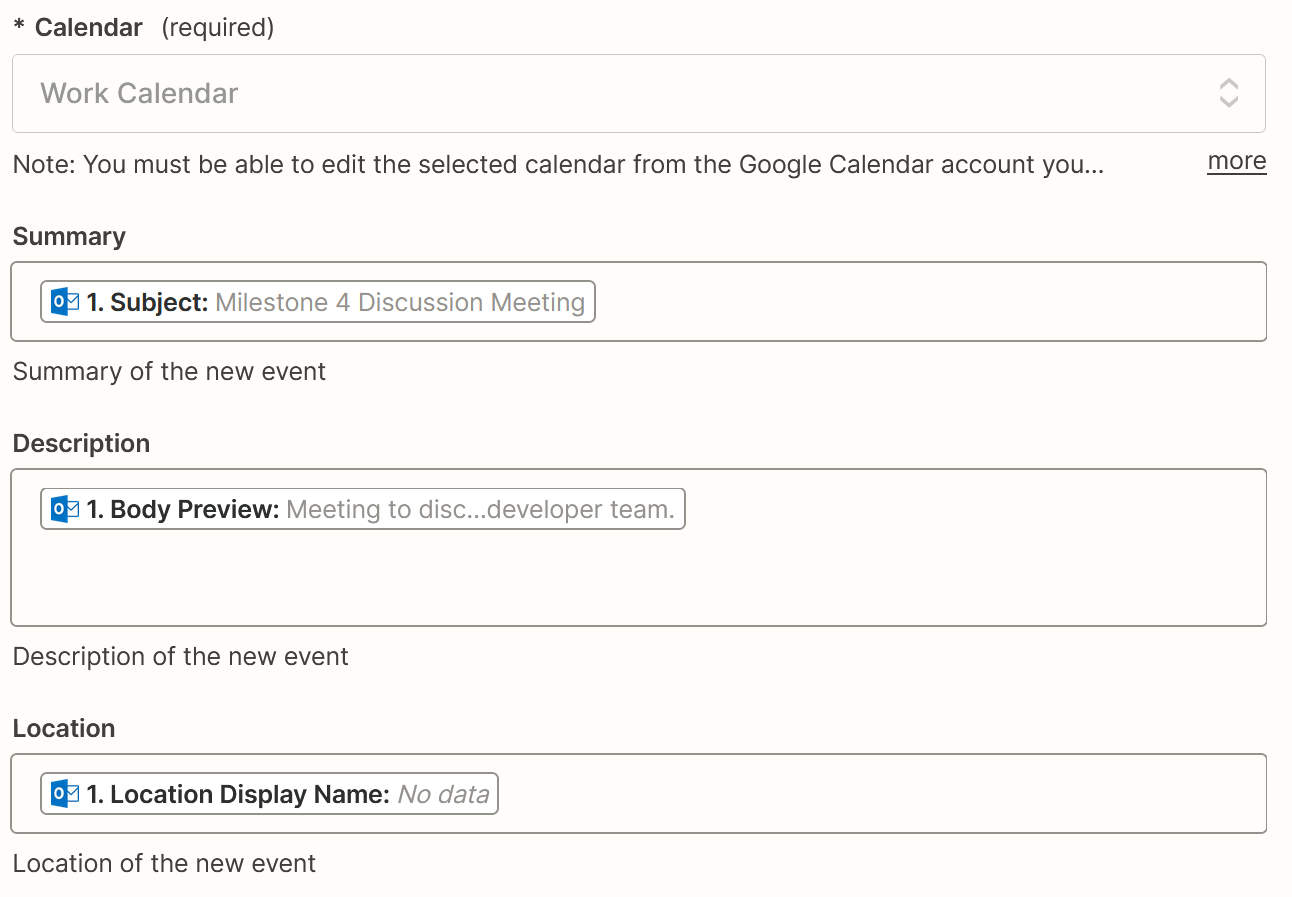Open the Work Calendar dropdown

pos(620,93)
